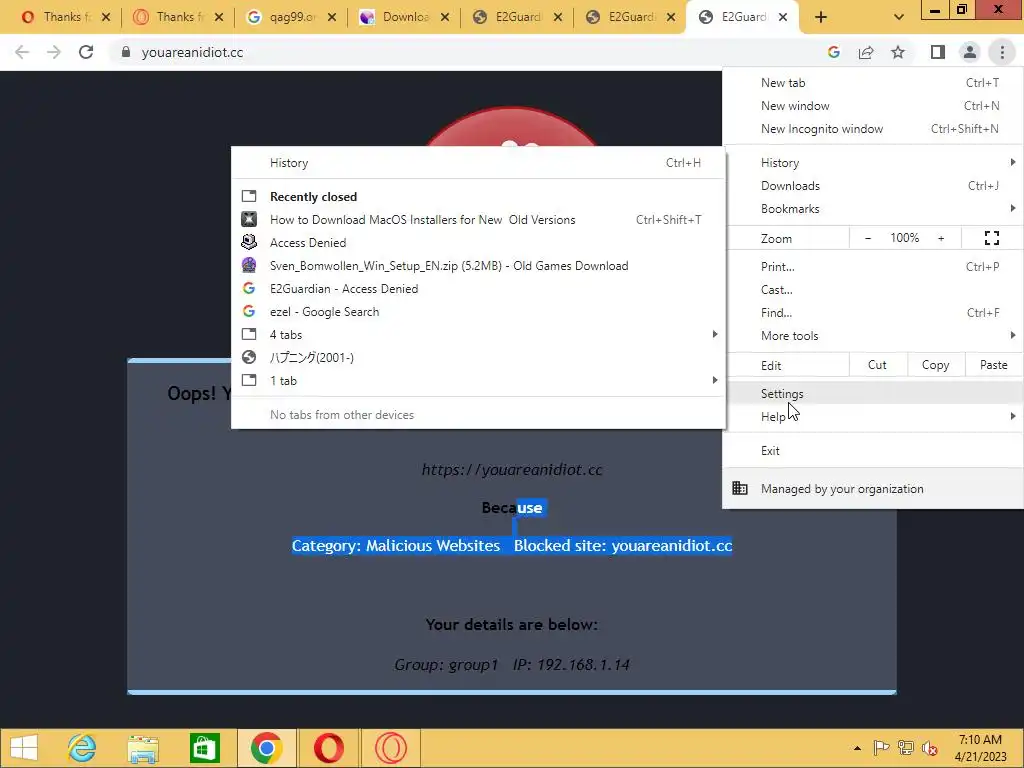Click the browser back arrow

(x=22, y=52)
